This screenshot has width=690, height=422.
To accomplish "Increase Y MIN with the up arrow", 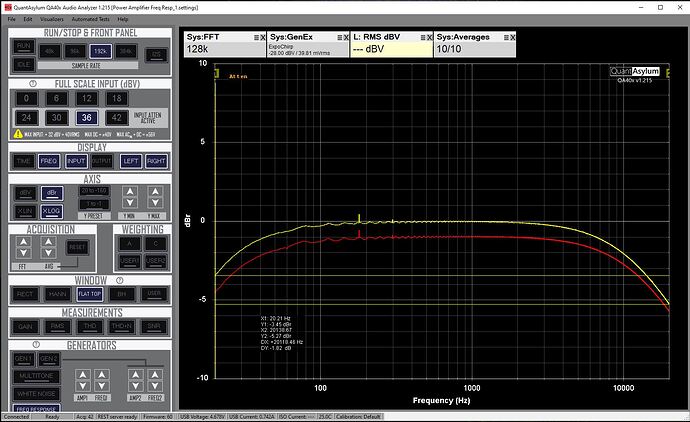I will tap(130, 191).
